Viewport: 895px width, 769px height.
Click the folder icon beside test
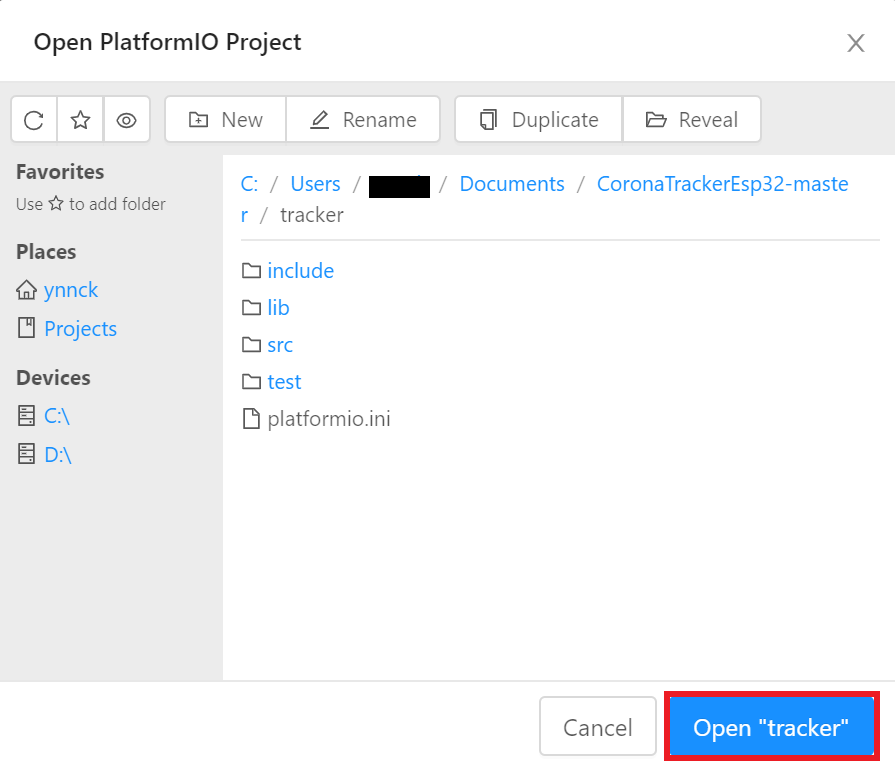[x=251, y=382]
